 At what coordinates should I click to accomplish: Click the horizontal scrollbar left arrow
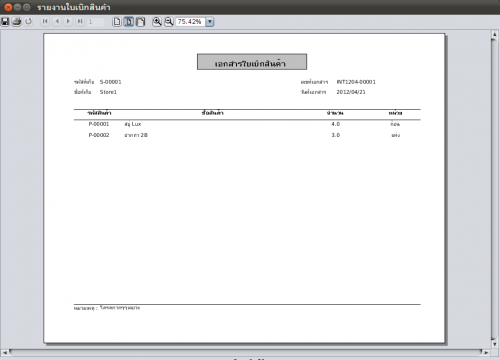(x=4, y=352)
